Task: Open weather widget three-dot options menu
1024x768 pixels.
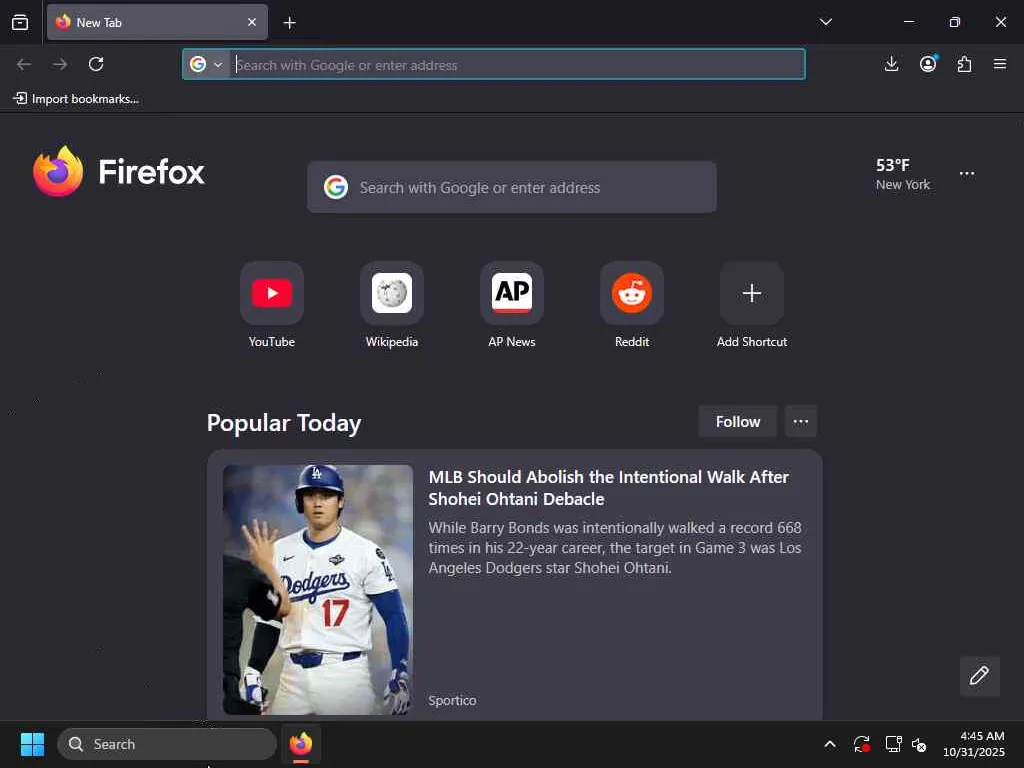Action: click(x=967, y=174)
